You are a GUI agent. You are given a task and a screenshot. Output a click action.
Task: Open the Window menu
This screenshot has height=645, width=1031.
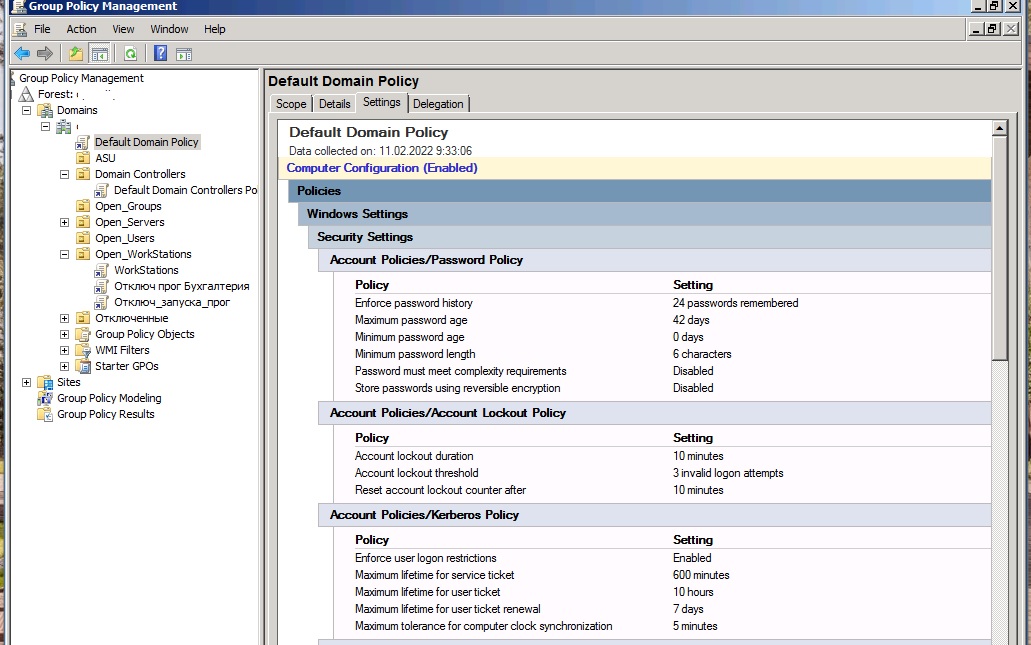tap(169, 29)
